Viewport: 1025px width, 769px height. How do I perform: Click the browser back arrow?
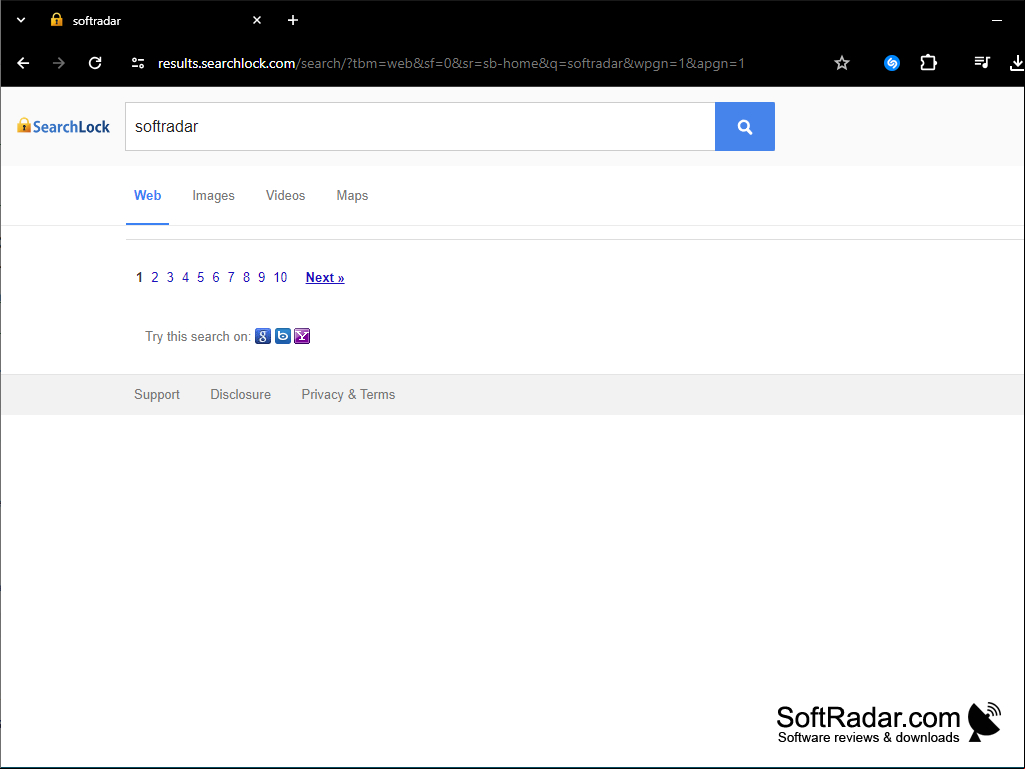coord(23,63)
